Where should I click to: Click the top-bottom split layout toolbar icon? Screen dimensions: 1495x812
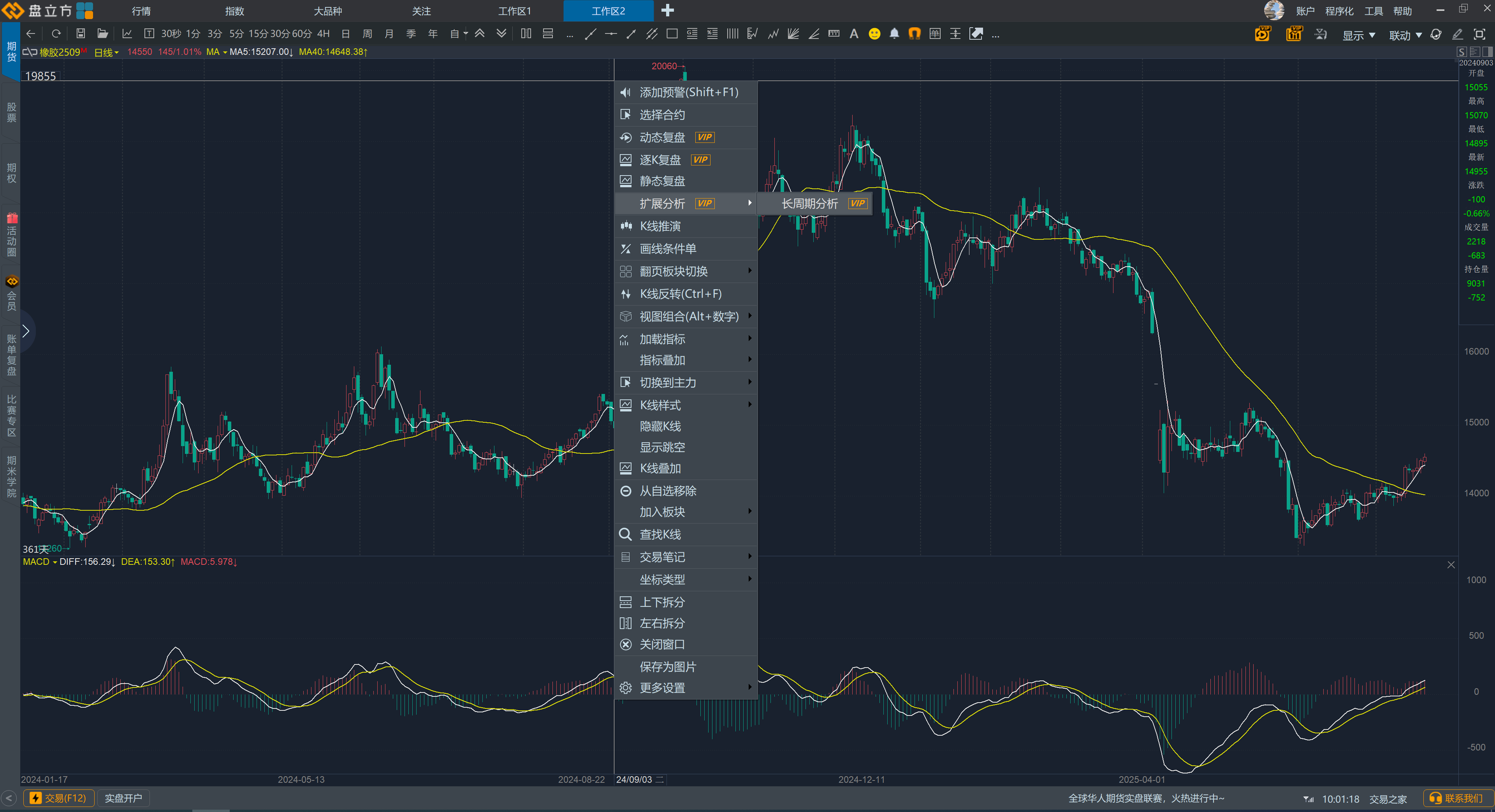pos(548,33)
